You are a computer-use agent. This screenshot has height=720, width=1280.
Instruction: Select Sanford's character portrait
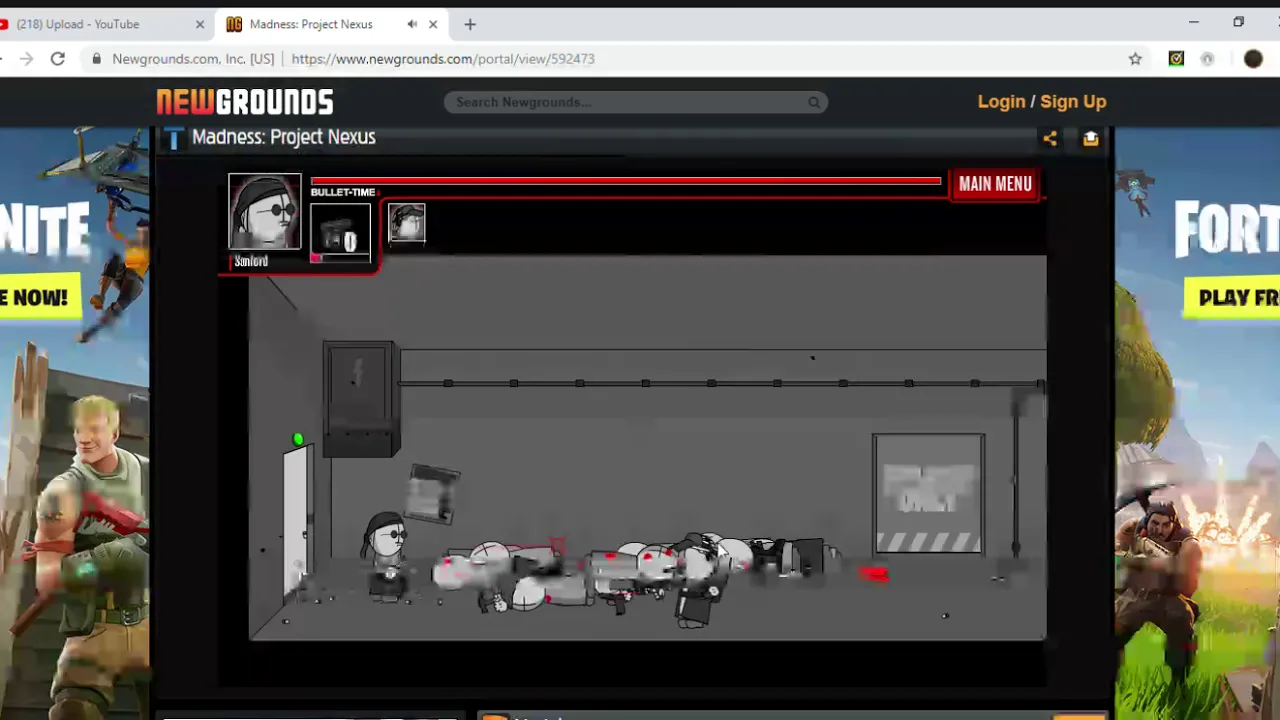pyautogui.click(x=264, y=212)
